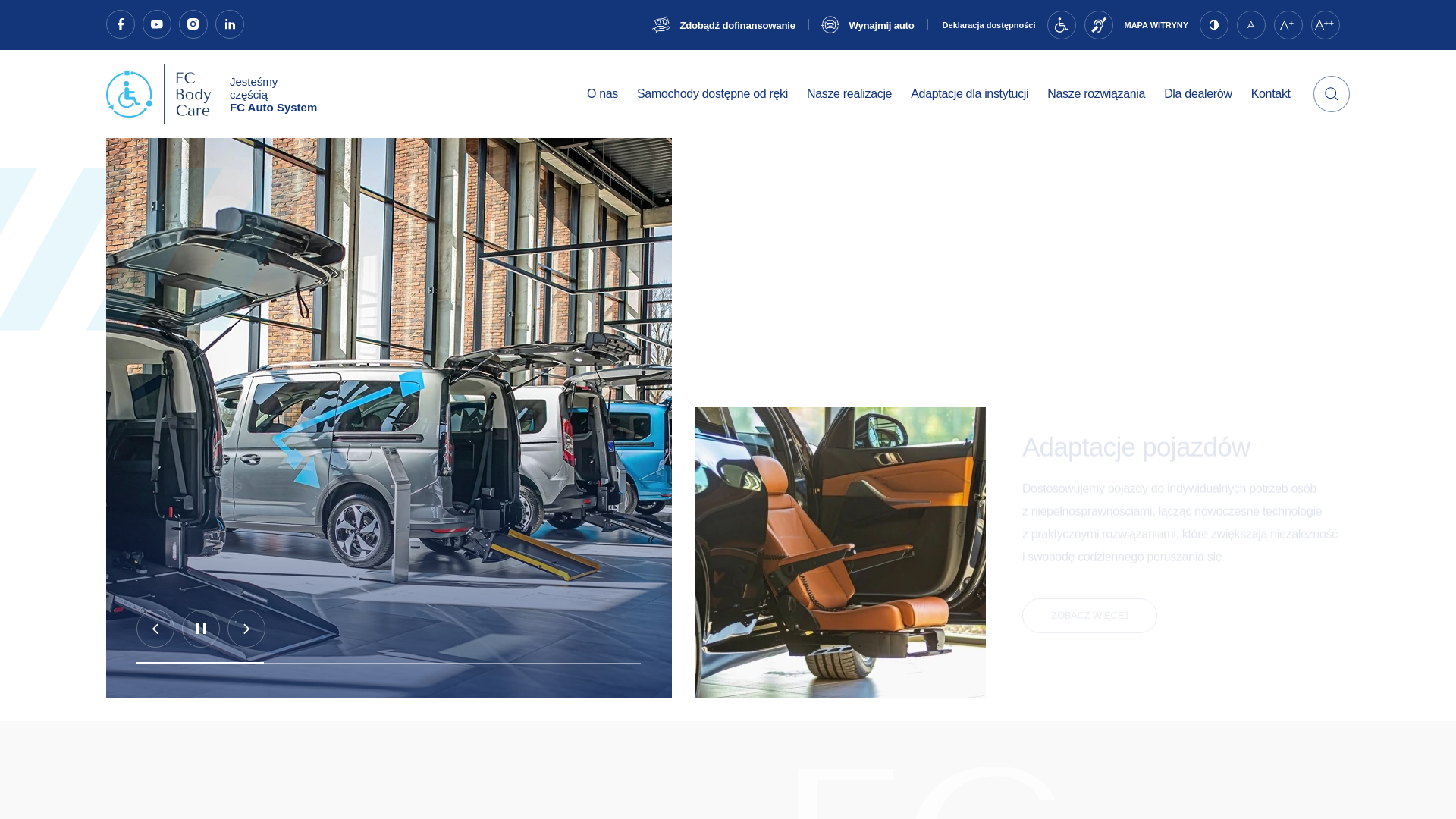Click the FC Body Care logo

point(158,94)
